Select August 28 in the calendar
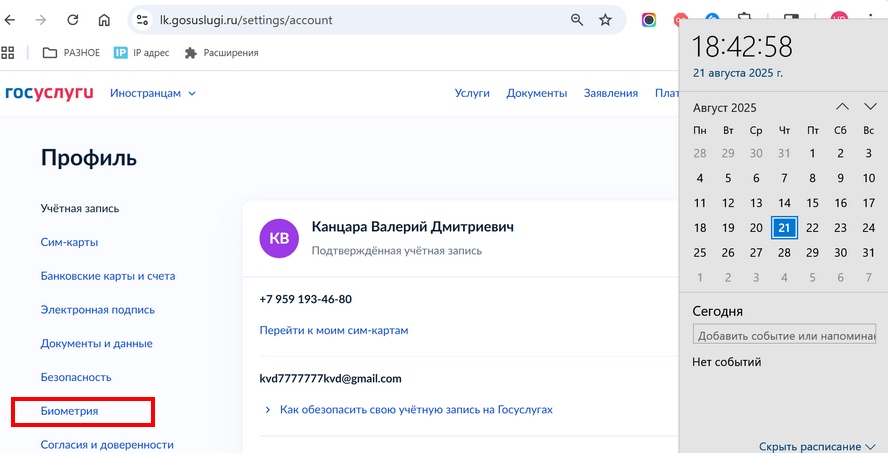 coord(784,253)
